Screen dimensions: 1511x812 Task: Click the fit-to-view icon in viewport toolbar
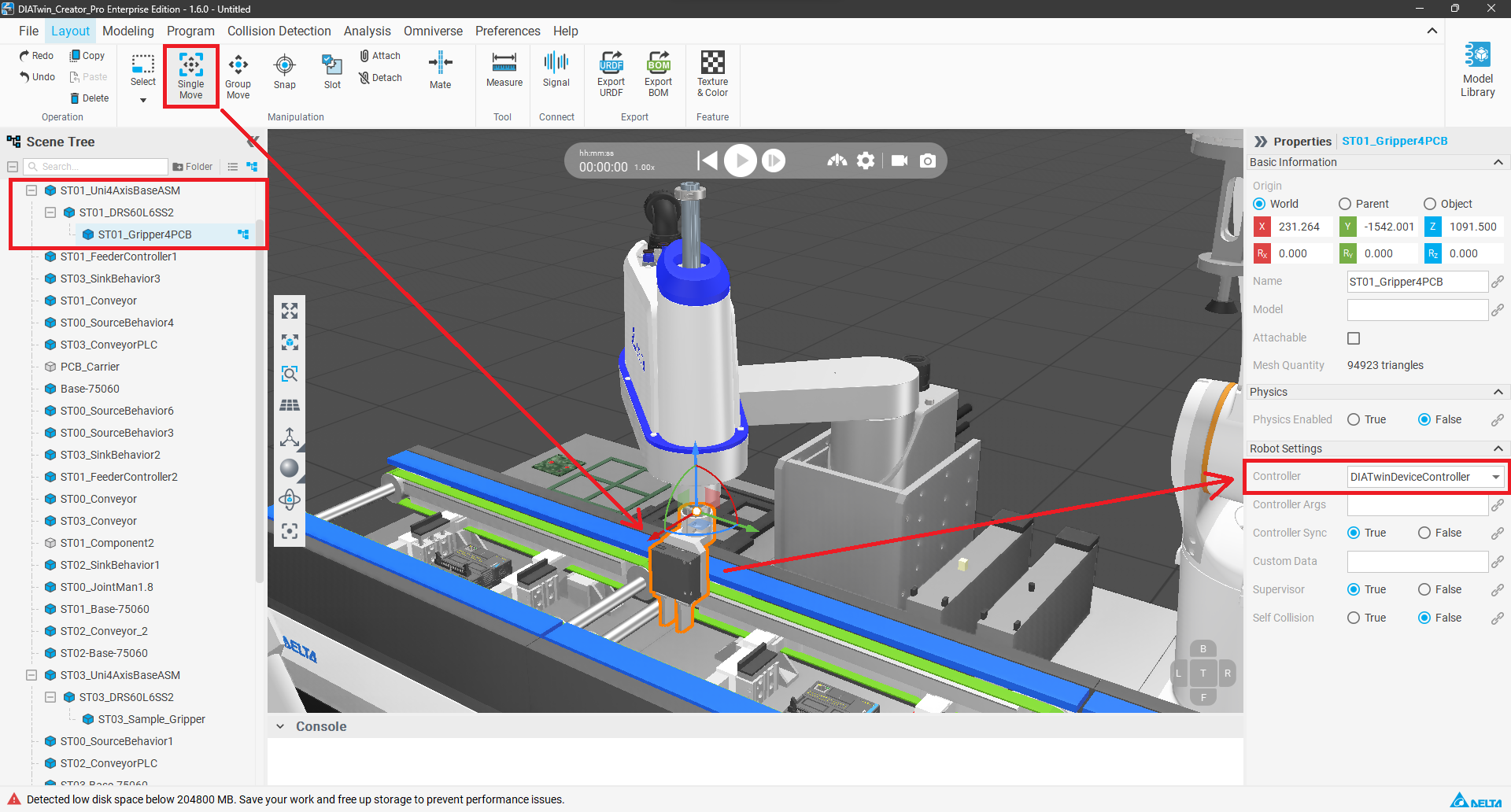point(290,311)
